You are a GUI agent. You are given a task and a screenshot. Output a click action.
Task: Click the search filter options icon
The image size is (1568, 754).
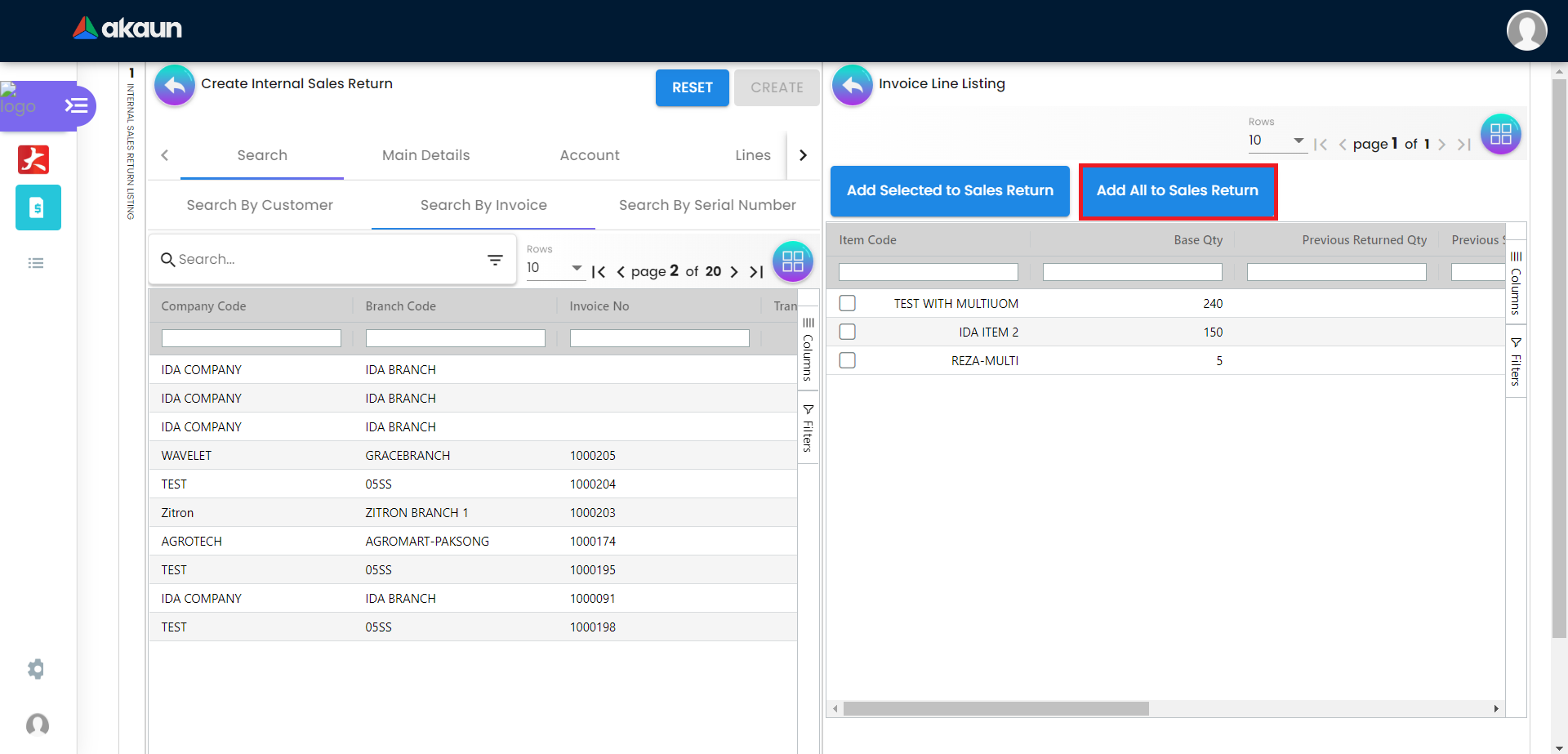click(495, 260)
